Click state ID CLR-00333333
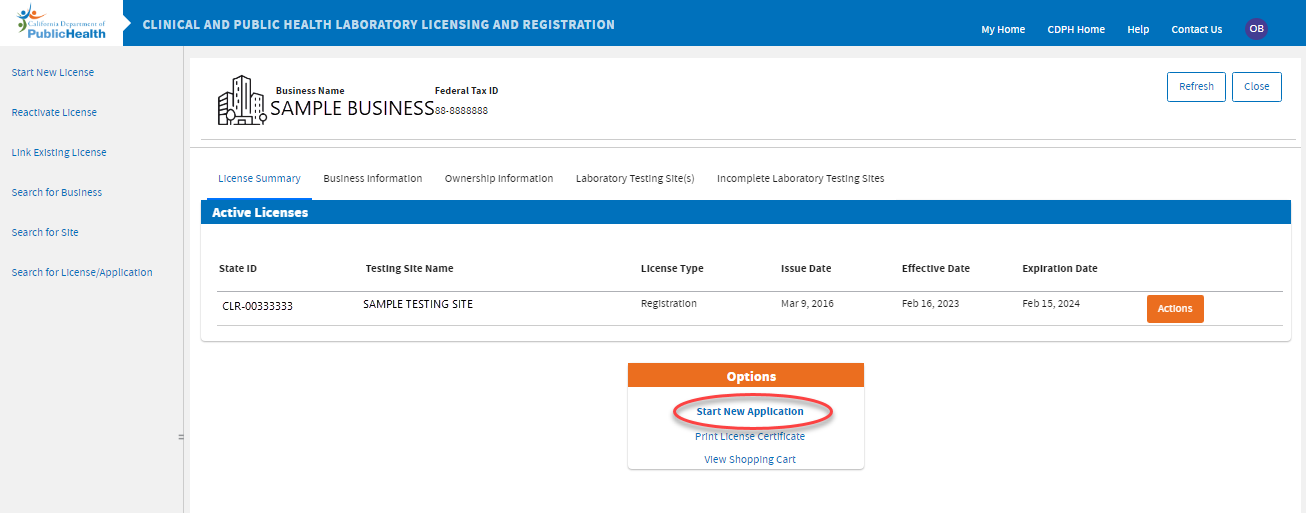This screenshot has width=1306, height=513. click(x=258, y=307)
